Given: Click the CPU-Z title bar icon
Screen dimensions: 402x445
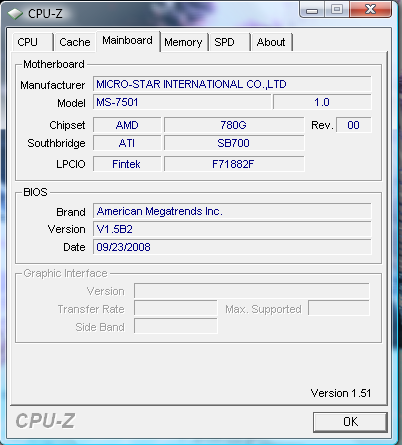Looking at the screenshot, I should [x=15, y=14].
